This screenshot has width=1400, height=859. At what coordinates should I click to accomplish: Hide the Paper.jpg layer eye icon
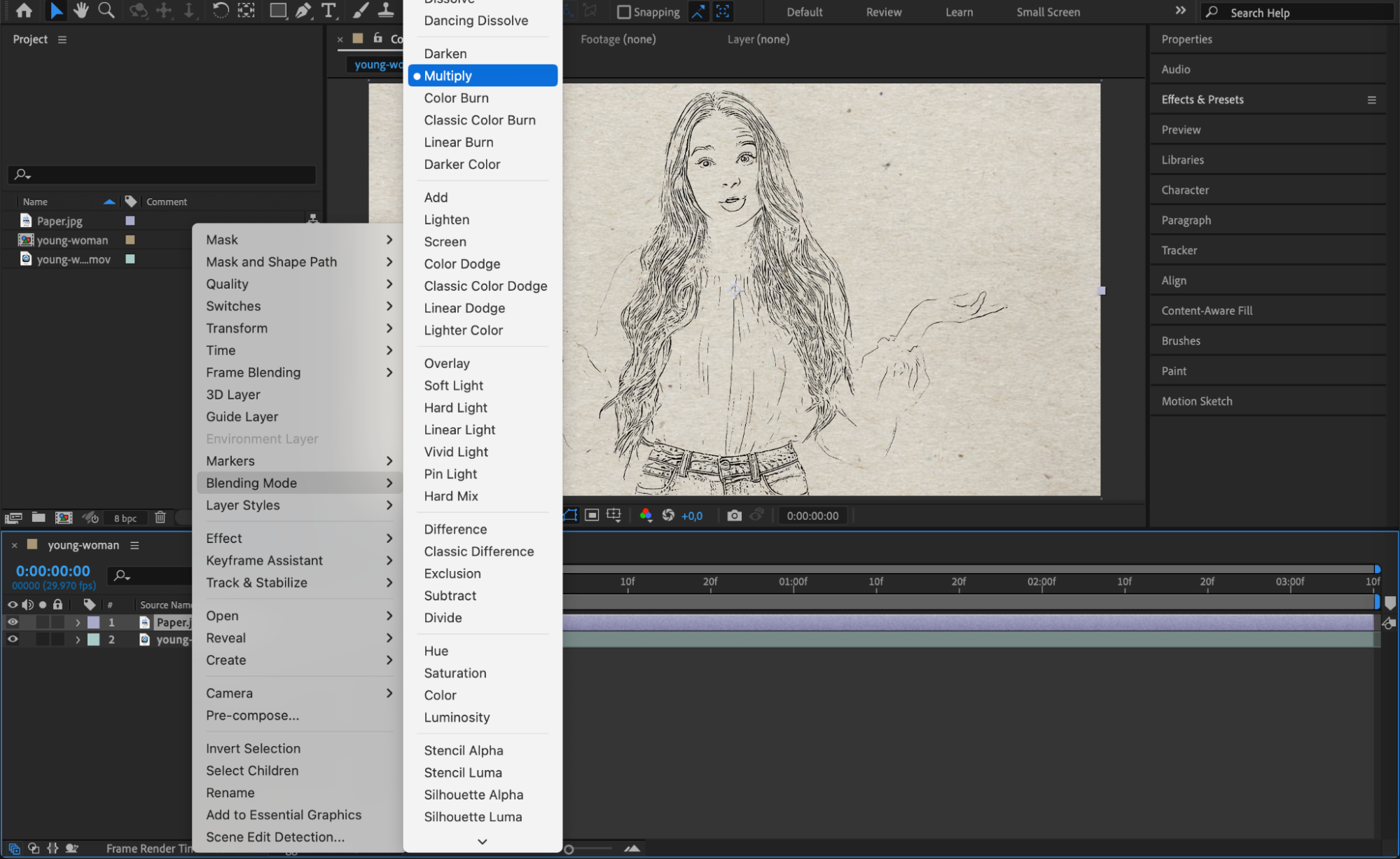coord(13,622)
